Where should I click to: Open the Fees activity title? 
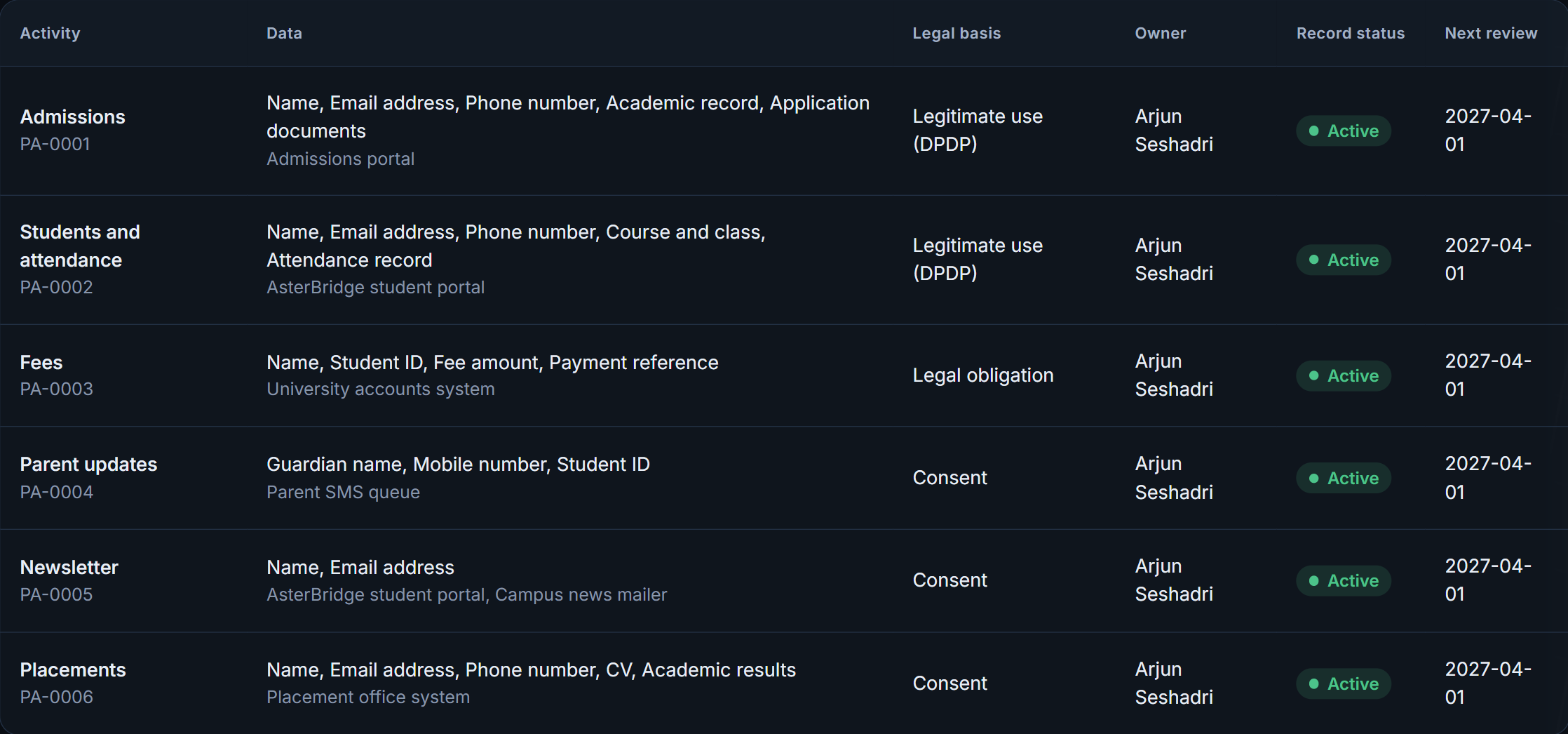click(x=41, y=362)
